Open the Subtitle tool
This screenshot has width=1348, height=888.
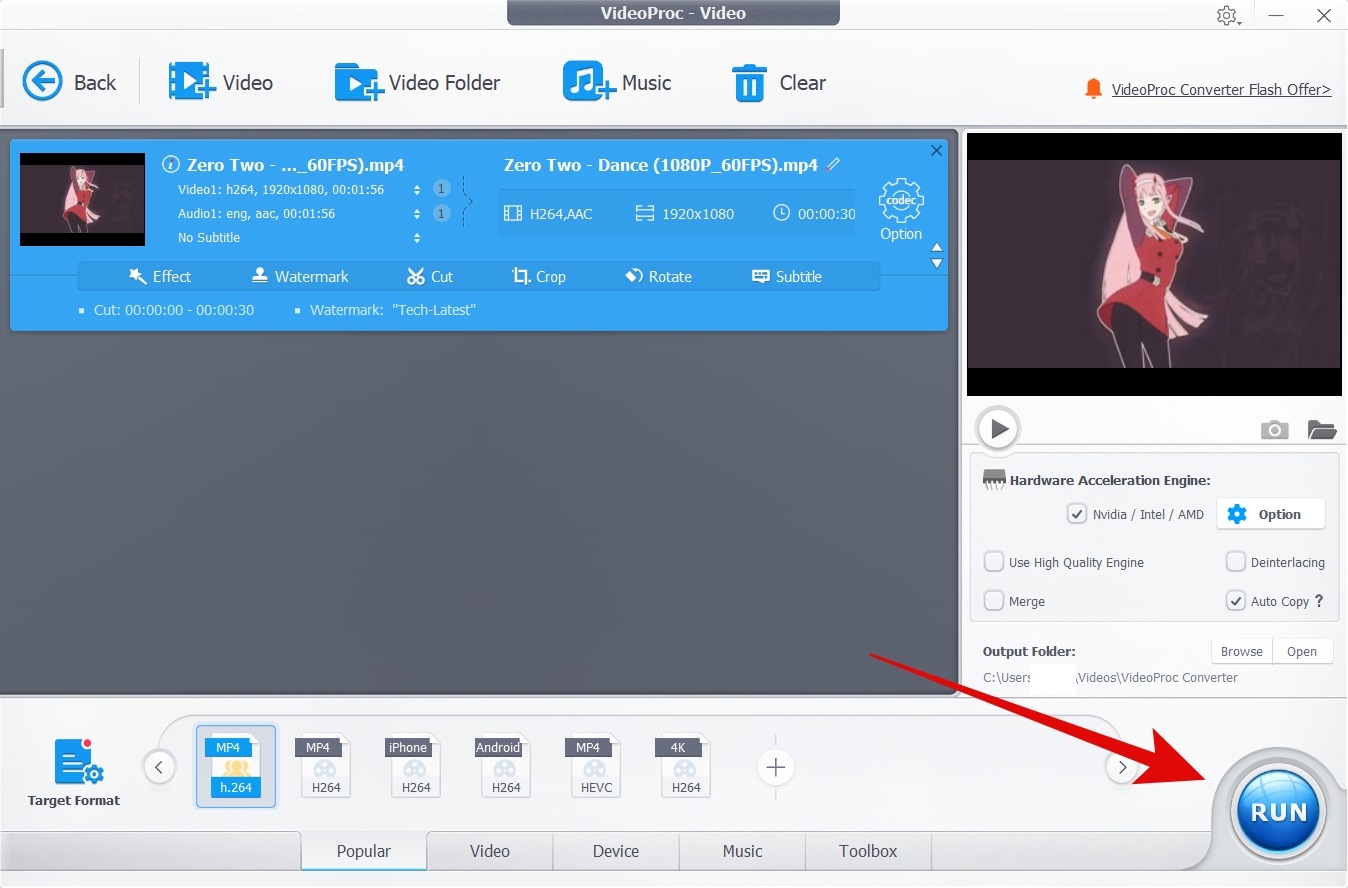[787, 276]
